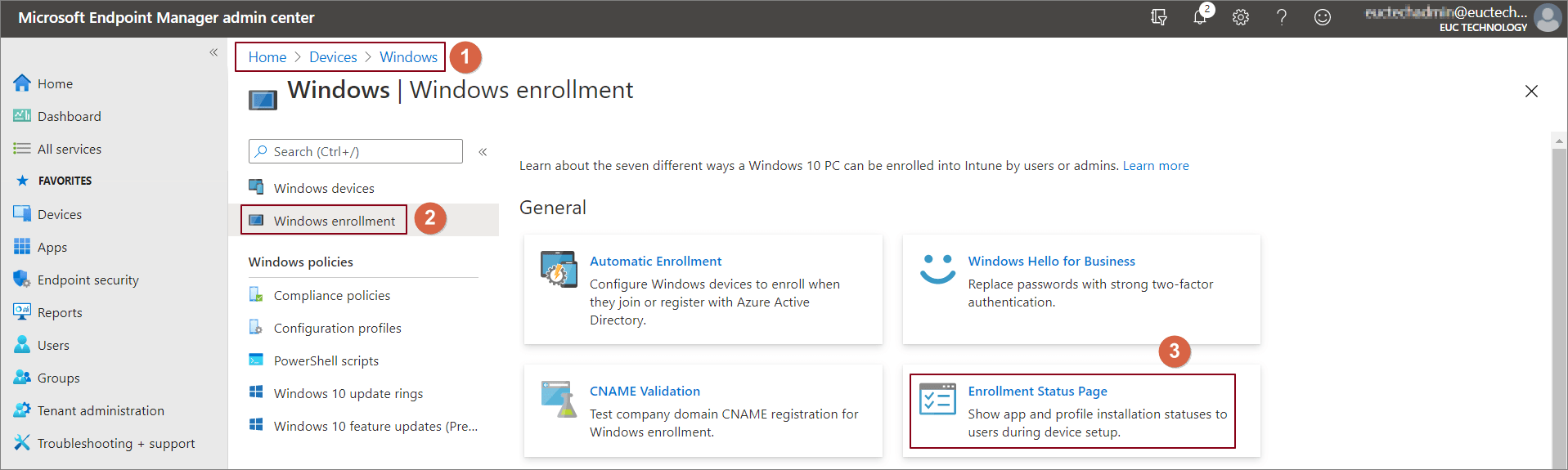
Task: Click the vertical scrollbar up arrow
Action: pyautogui.click(x=1559, y=141)
